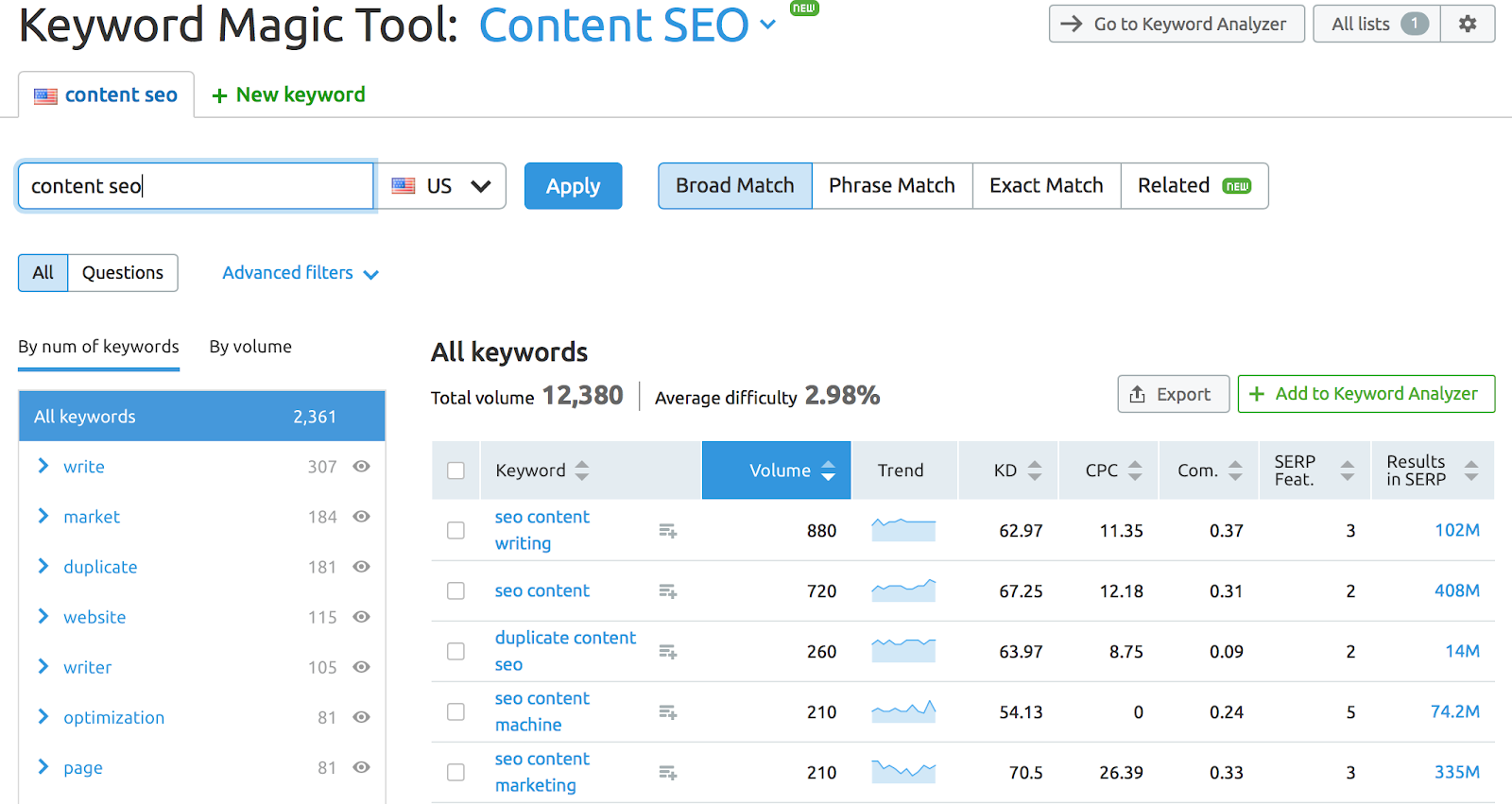Toggle visibility eye for website group
The width and height of the screenshot is (1512, 804).
(x=361, y=616)
